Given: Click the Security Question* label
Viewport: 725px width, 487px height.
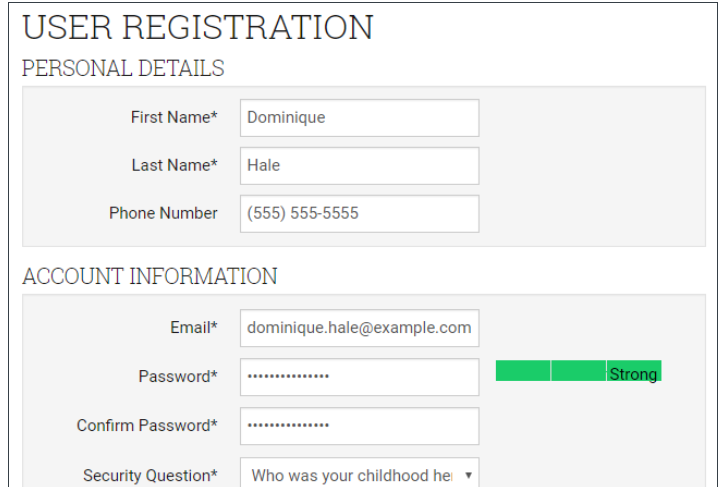Looking at the screenshot, I should [150, 476].
